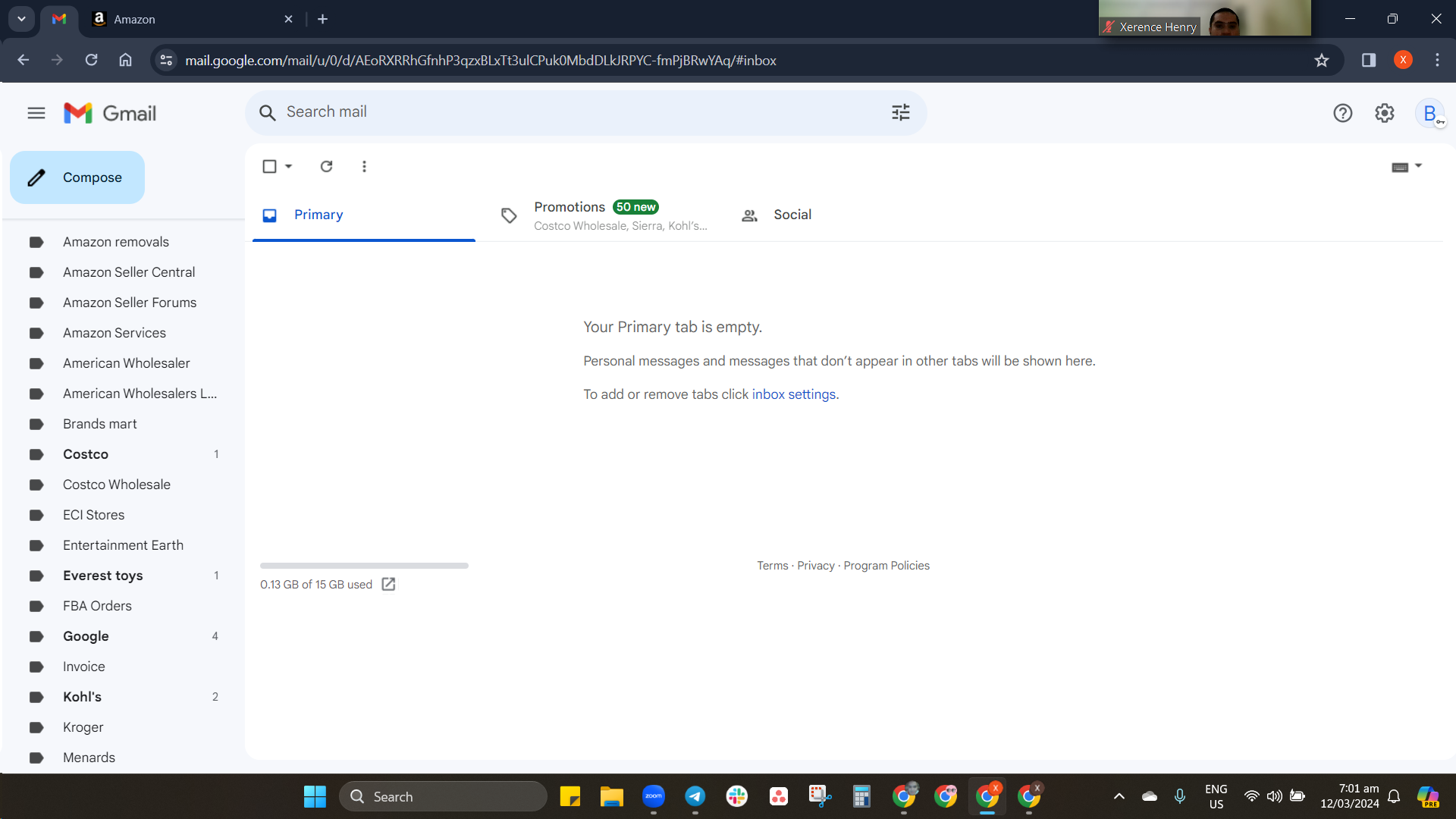The image size is (1456, 819).
Task: Open the tab search dropdown in Chrome
Action: point(21,19)
